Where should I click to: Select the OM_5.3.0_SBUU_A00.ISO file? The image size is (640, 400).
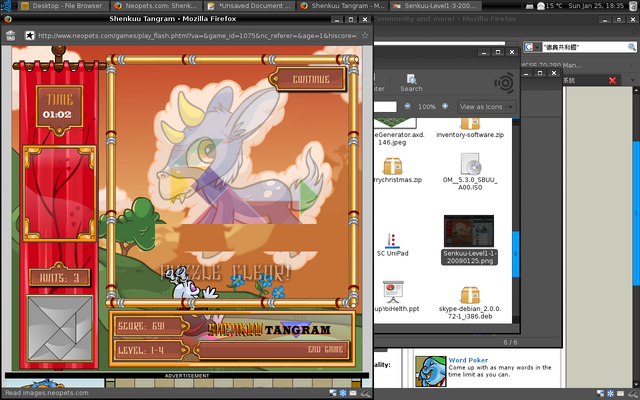click(470, 171)
